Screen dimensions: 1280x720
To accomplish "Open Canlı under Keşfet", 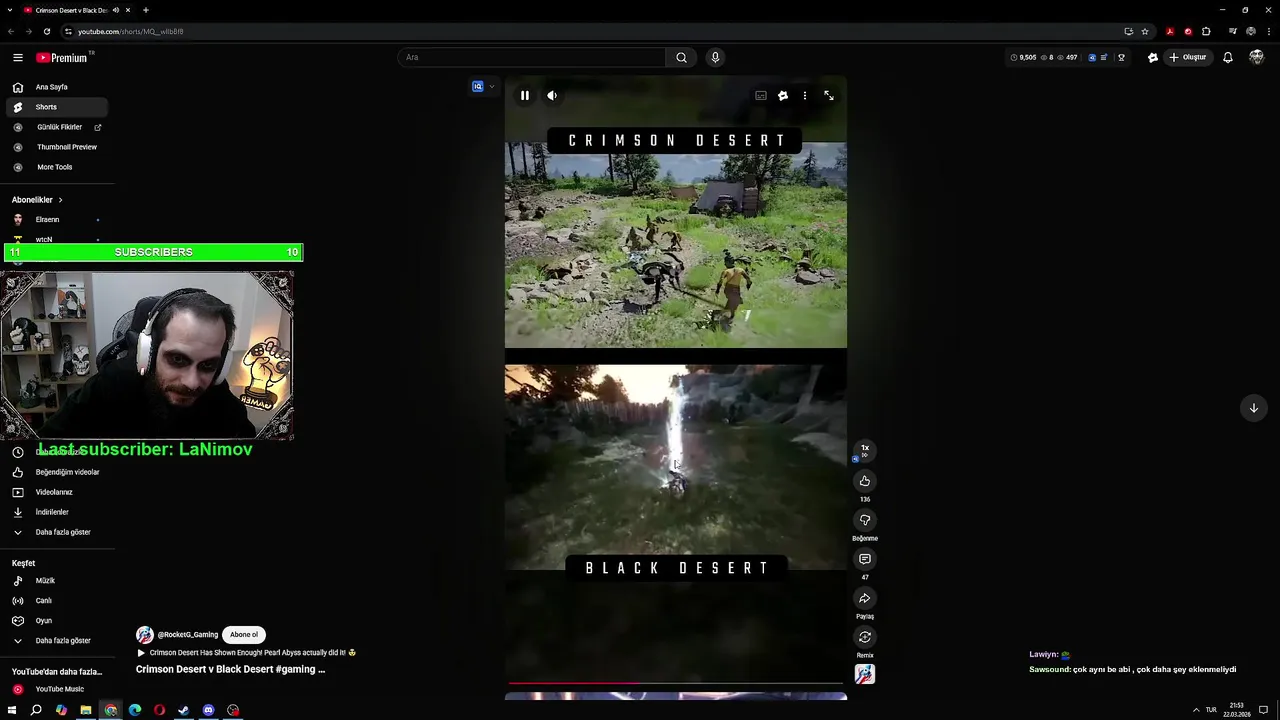I will pyautogui.click(x=57, y=600).
